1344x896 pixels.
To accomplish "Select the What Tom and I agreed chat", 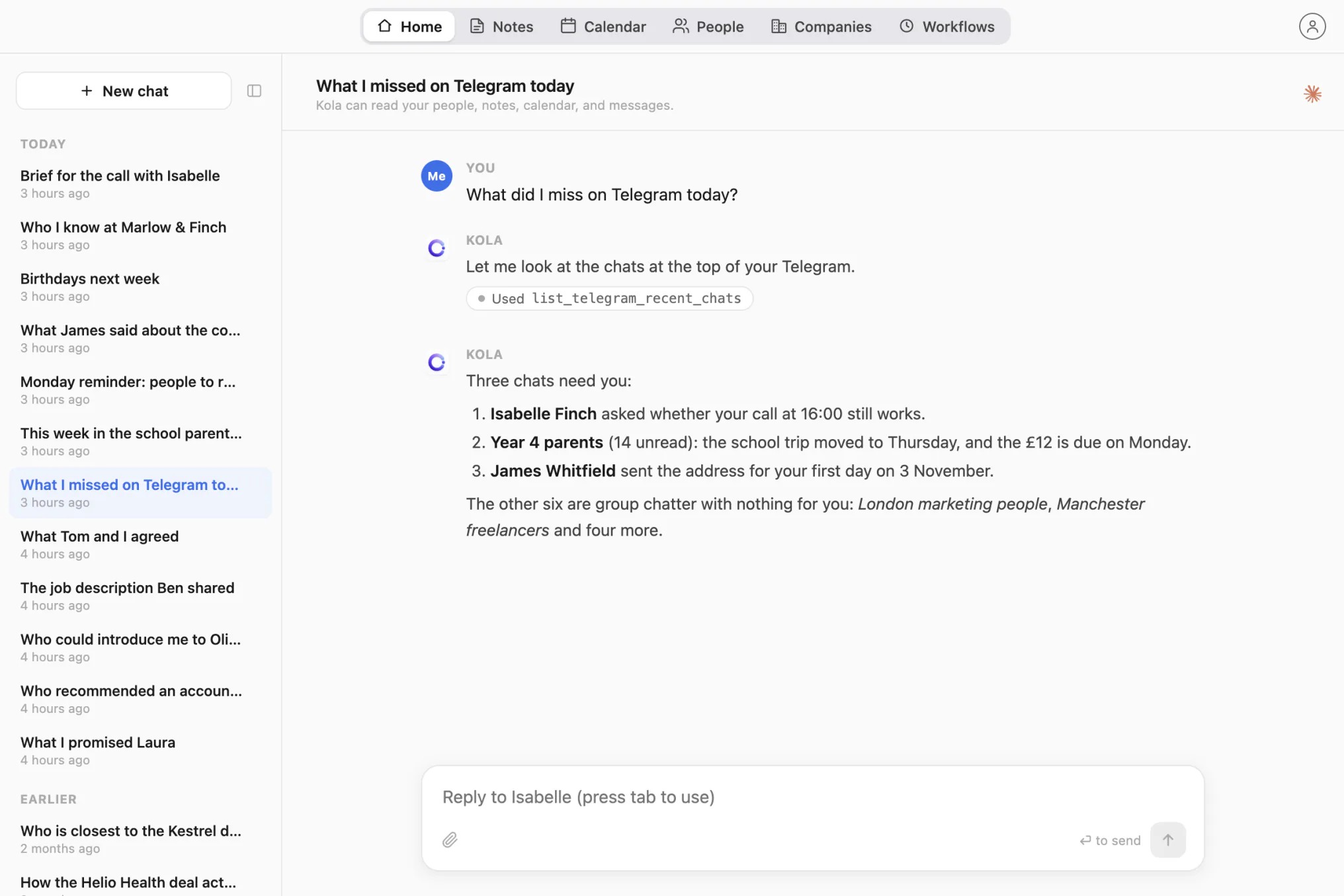I will click(140, 545).
